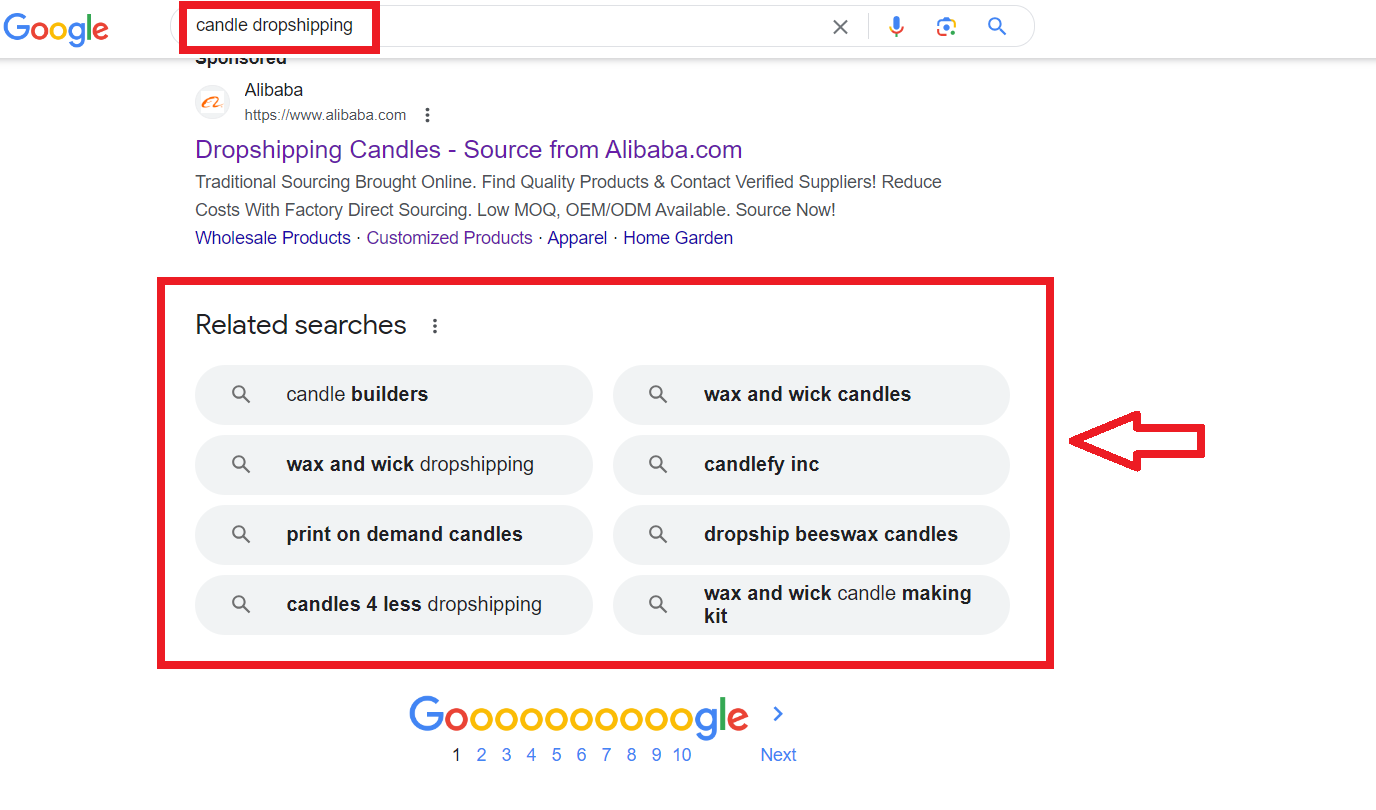Click the Google logo
The height and width of the screenshot is (810, 1376).
56,30
